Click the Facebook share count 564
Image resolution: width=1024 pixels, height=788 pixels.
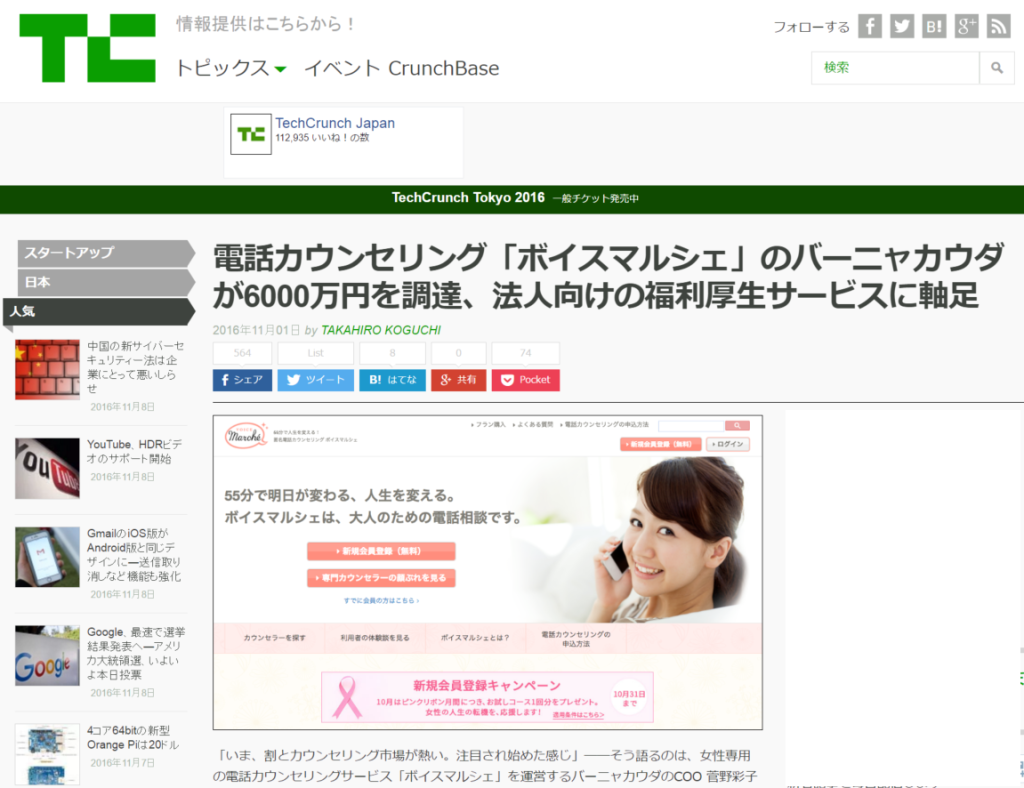pos(242,353)
